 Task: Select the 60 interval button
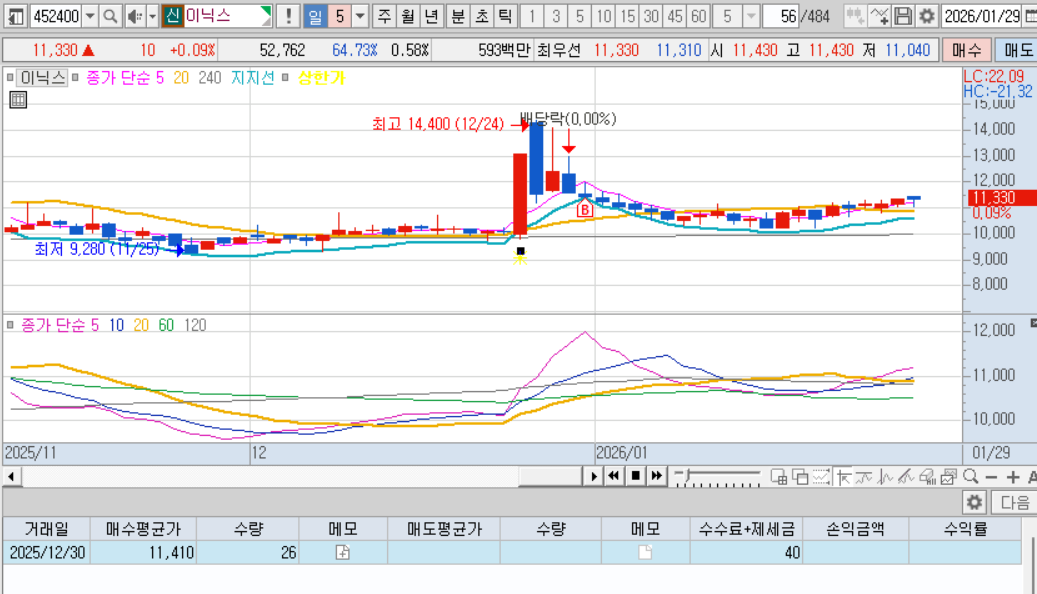tap(699, 16)
